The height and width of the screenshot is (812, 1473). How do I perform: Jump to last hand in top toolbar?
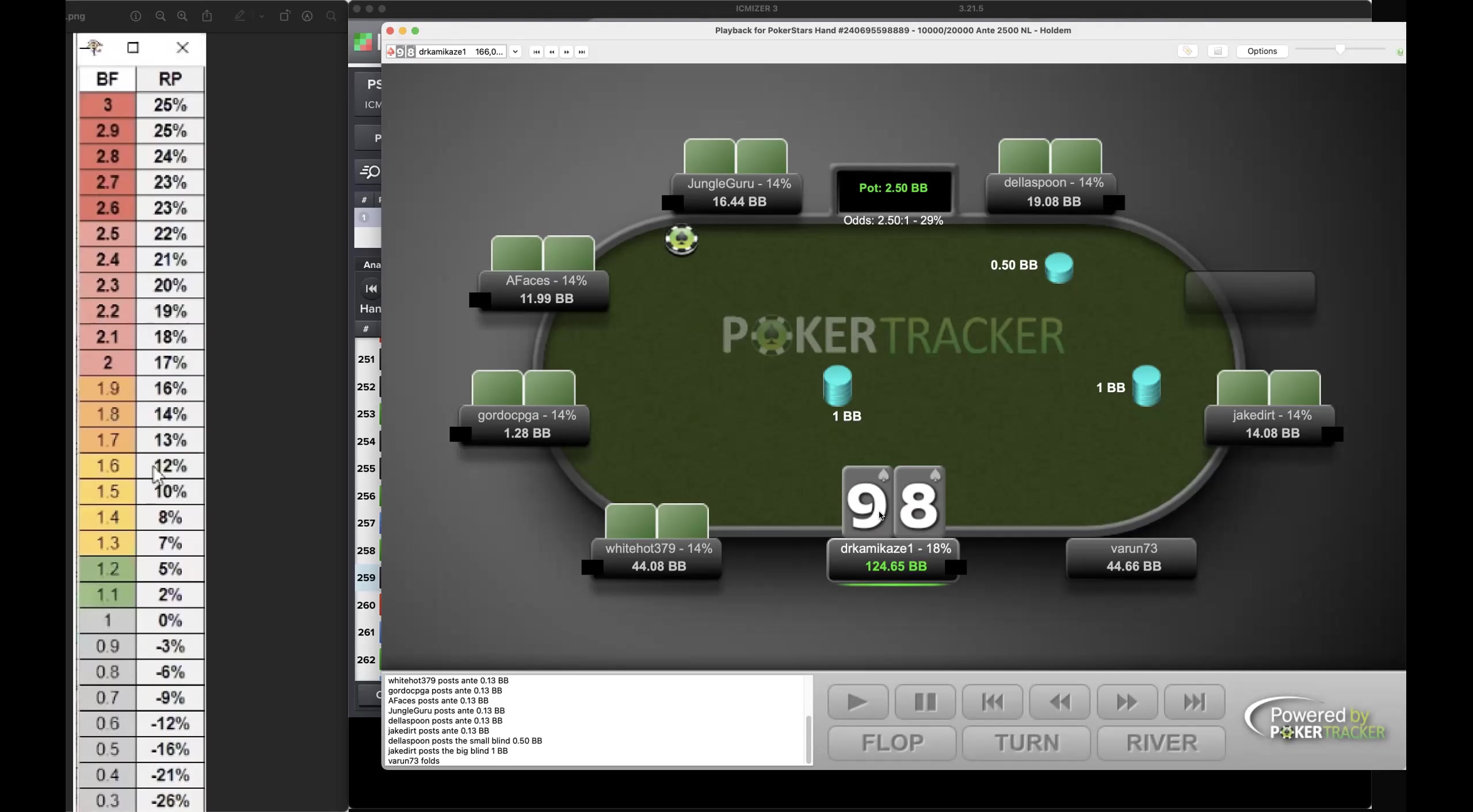click(x=582, y=52)
